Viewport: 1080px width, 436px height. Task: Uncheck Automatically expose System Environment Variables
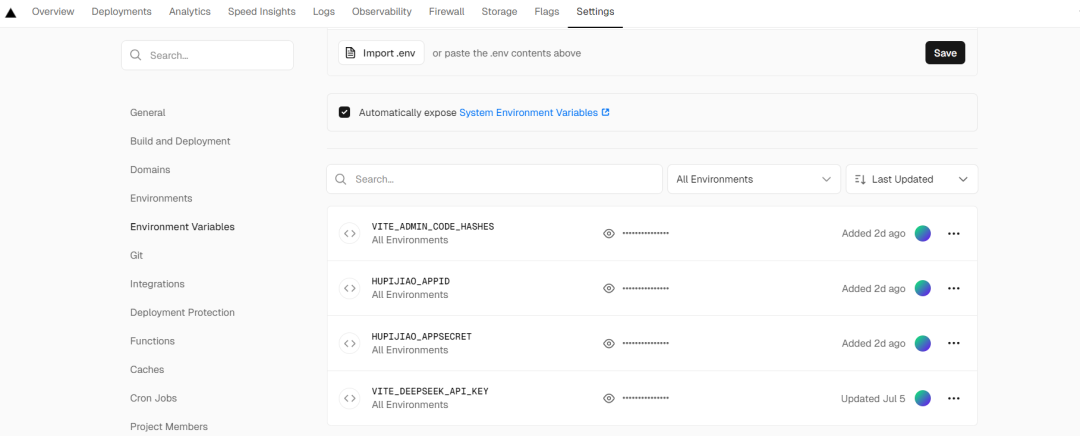point(344,112)
